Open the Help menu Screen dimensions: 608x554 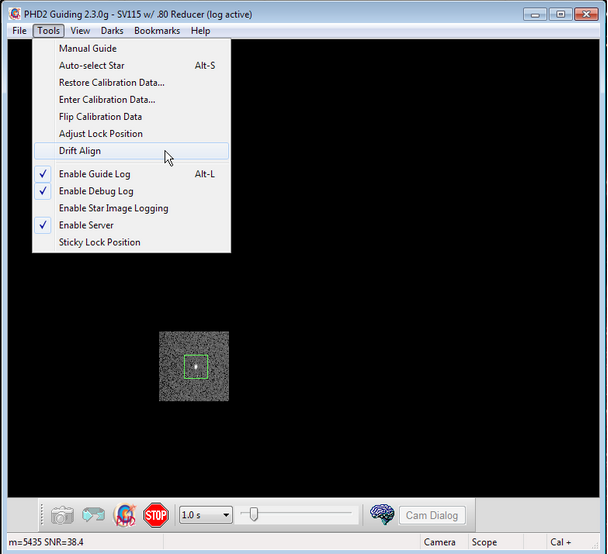click(x=200, y=31)
